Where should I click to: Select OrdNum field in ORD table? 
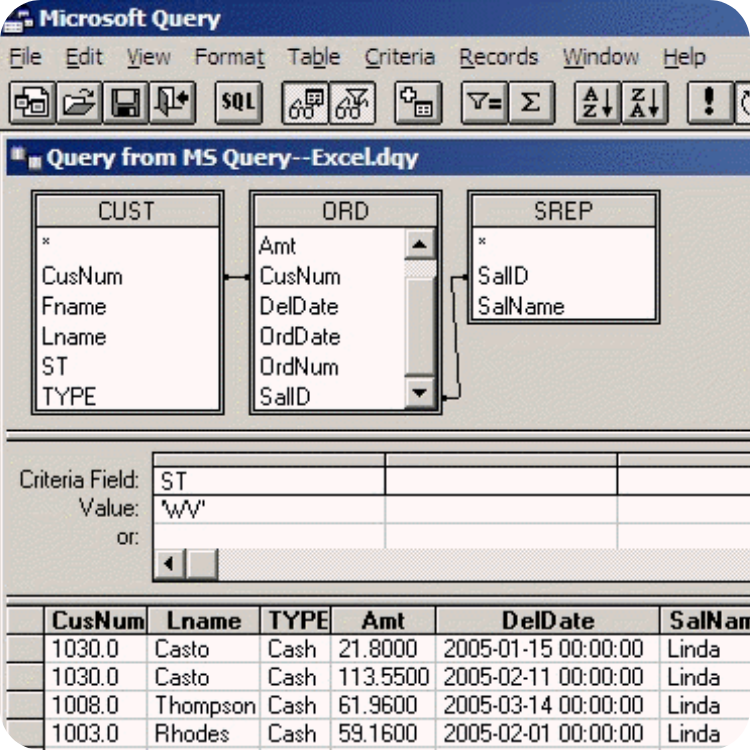[x=299, y=367]
